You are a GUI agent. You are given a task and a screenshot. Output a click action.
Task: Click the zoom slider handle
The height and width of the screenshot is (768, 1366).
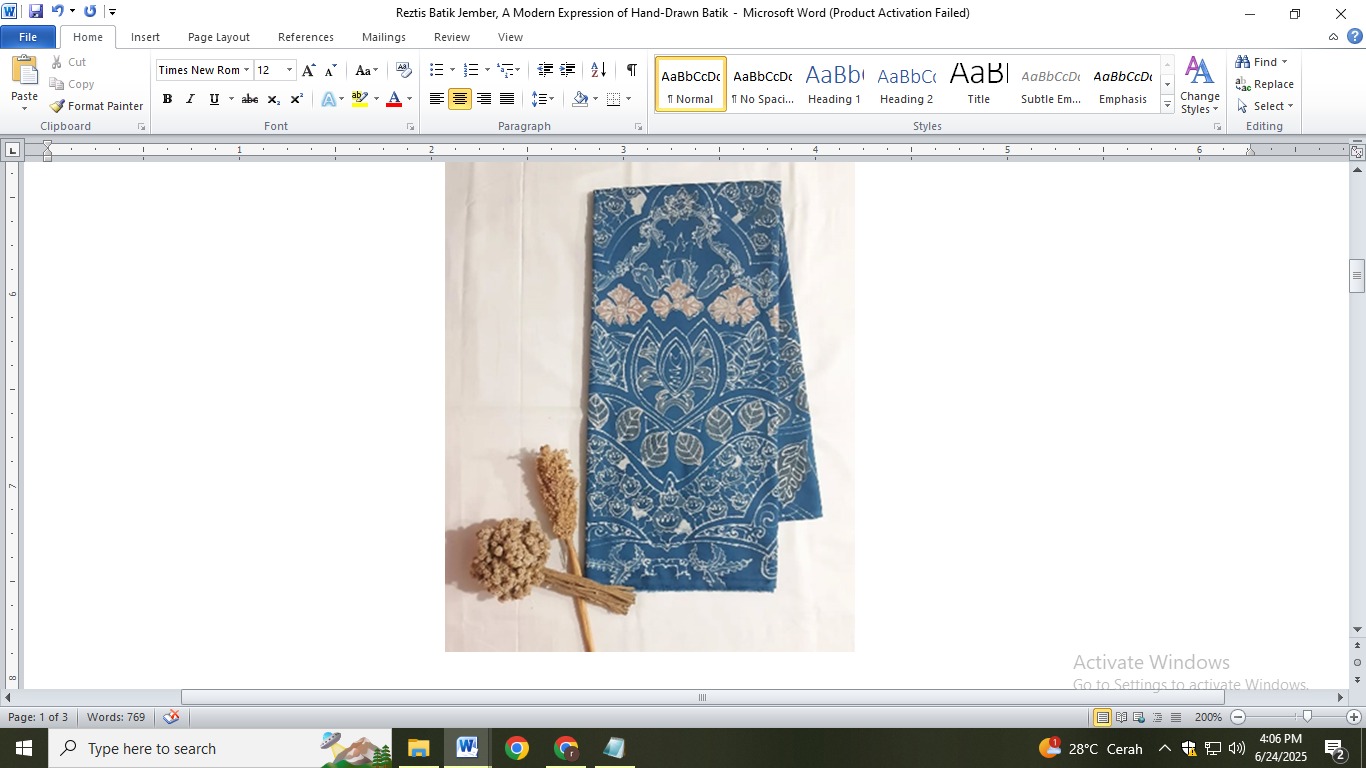[1307, 717]
